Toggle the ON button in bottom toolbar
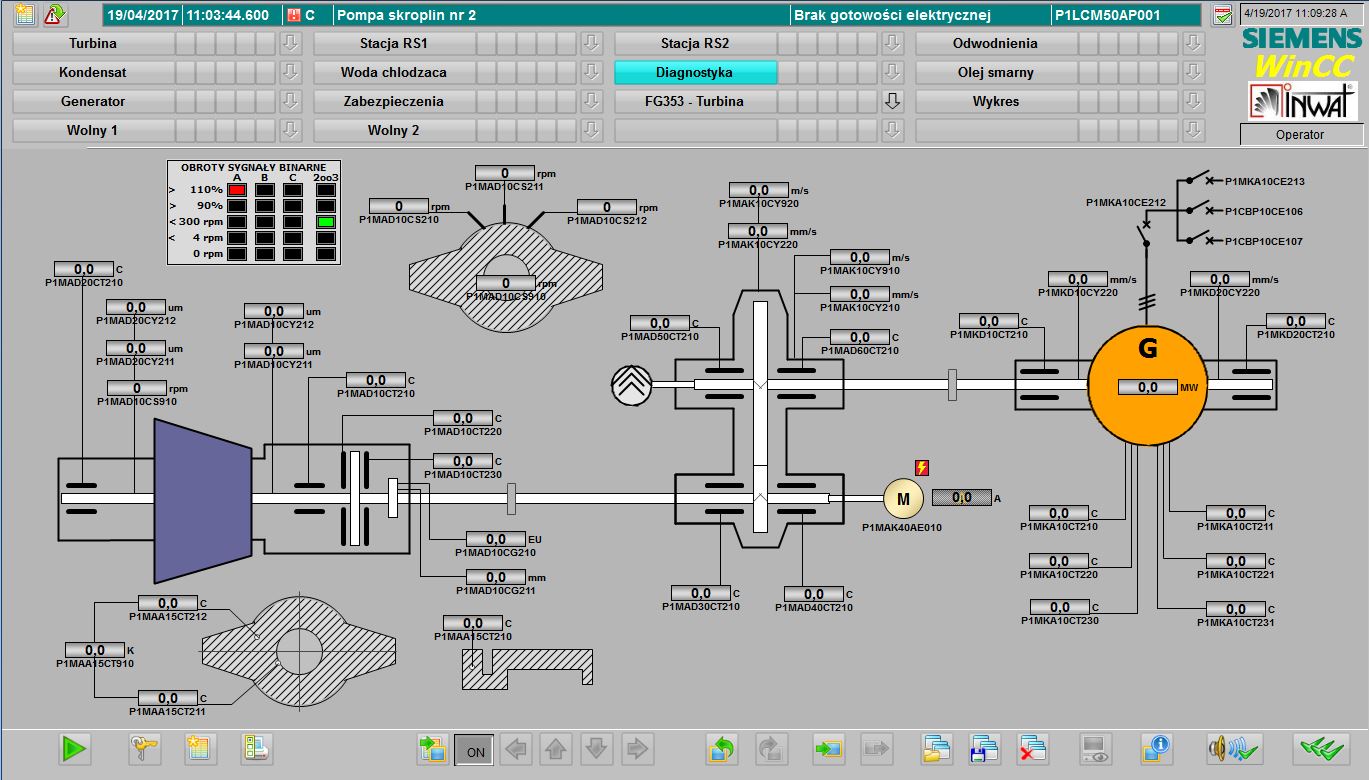 coord(474,749)
